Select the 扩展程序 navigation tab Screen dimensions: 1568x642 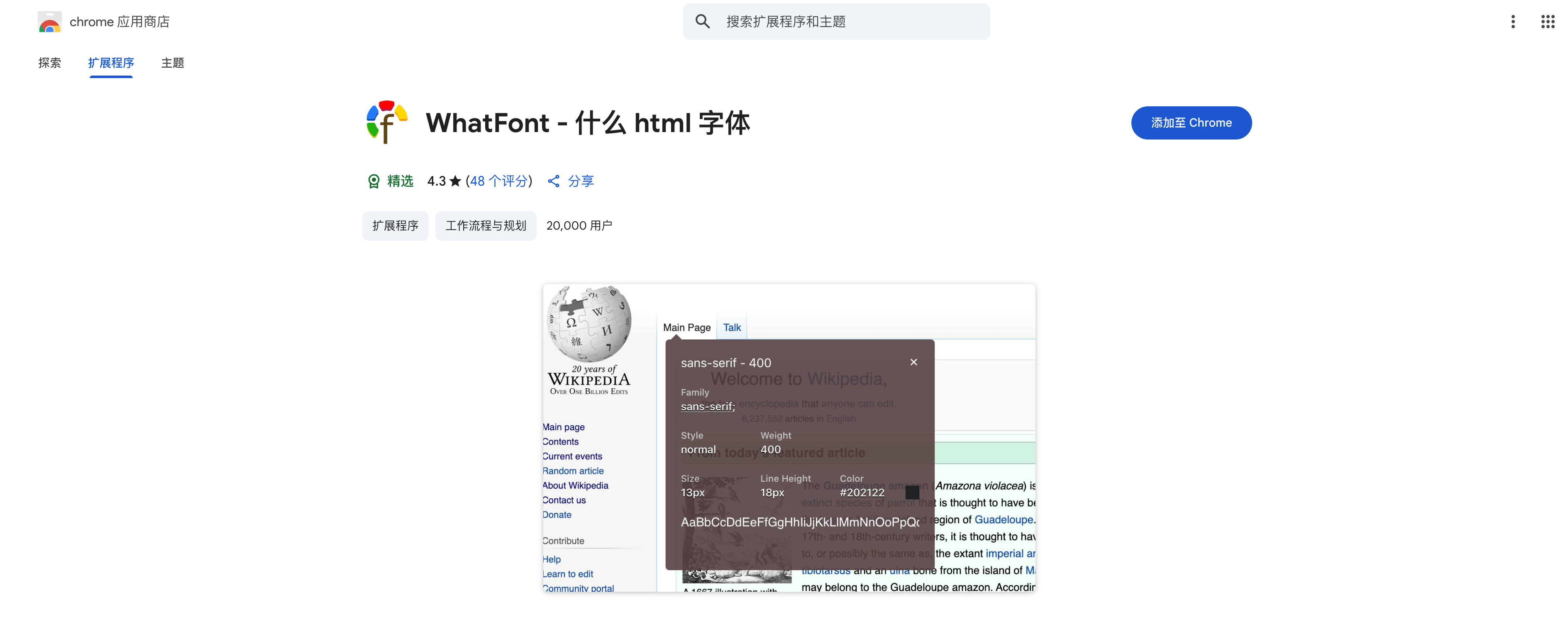pos(111,63)
